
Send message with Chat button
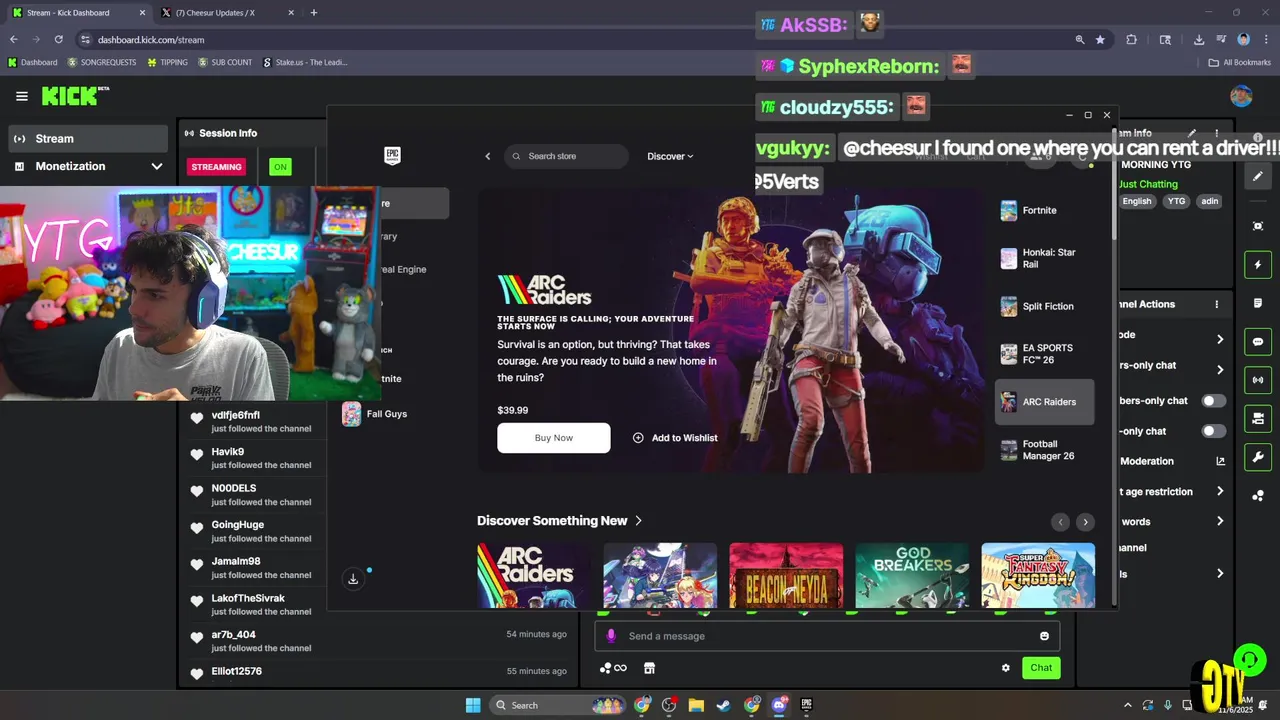pos(1041,668)
